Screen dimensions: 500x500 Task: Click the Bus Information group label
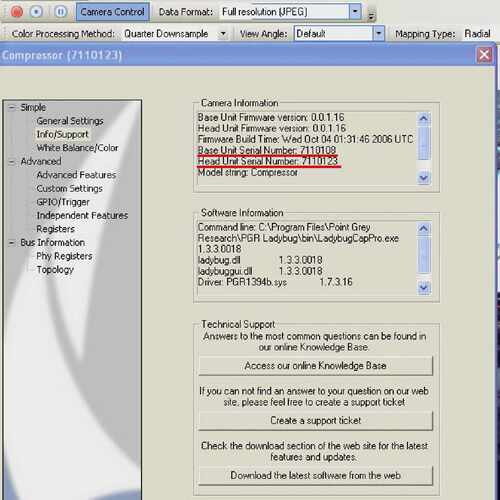tap(53, 243)
